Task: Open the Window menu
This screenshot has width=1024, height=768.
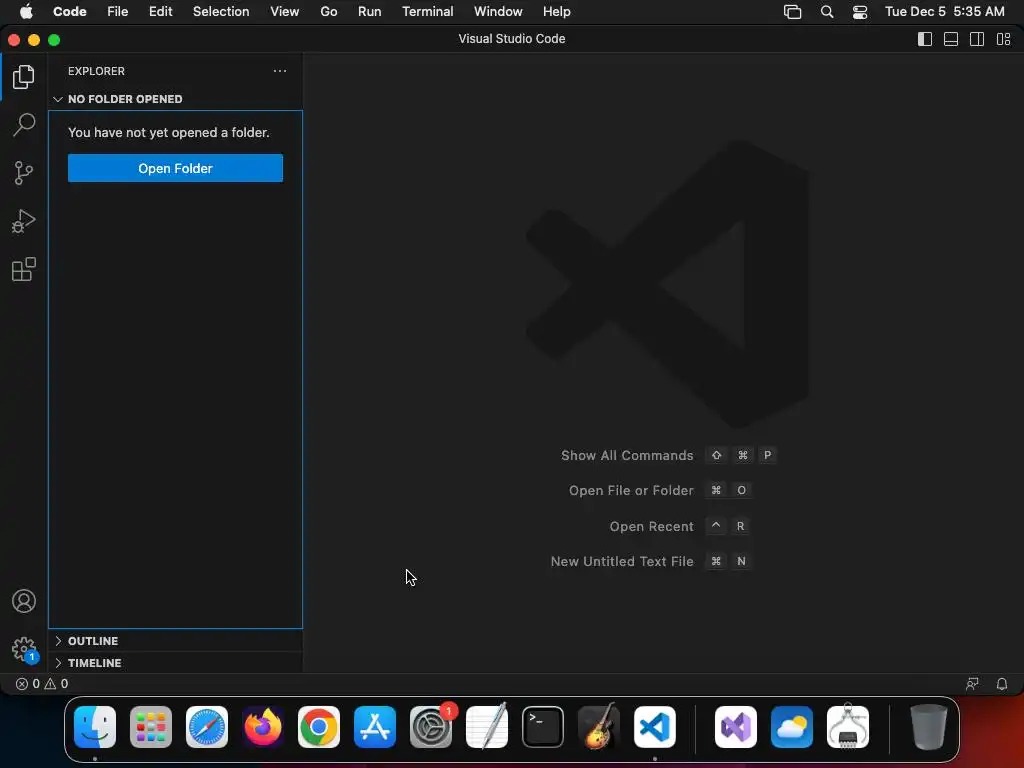Action: tap(498, 12)
